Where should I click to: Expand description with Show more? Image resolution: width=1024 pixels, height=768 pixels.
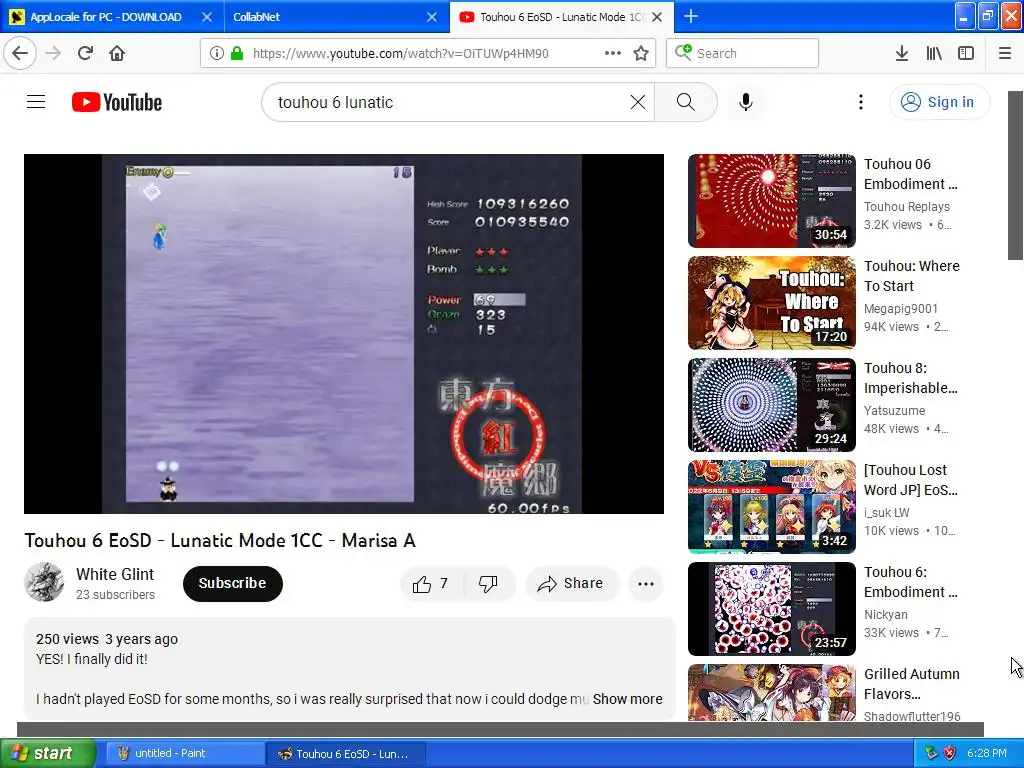628,699
